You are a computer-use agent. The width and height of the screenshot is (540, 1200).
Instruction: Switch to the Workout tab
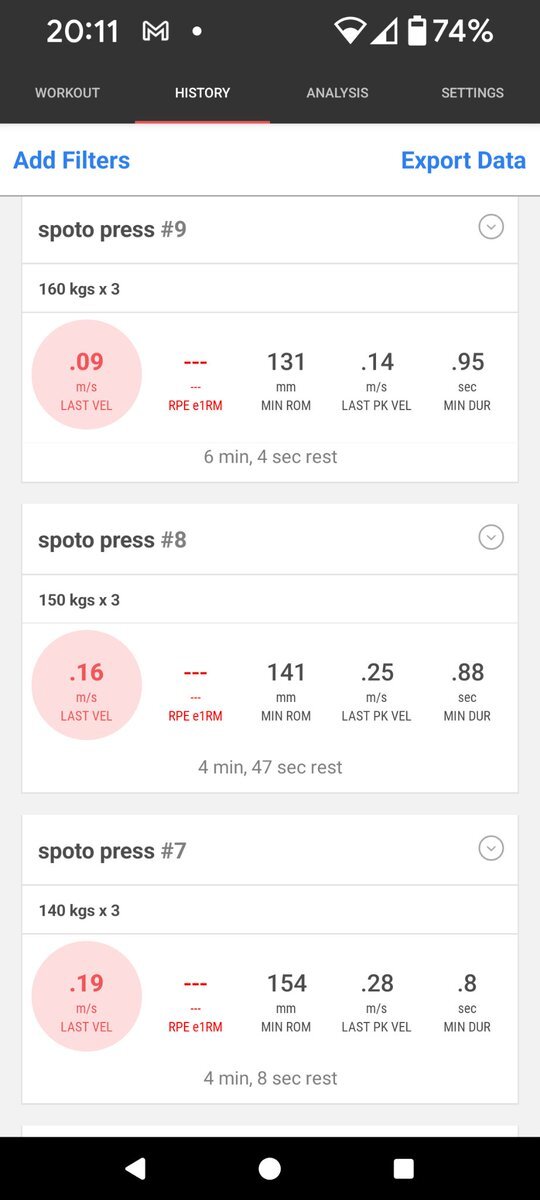67,93
